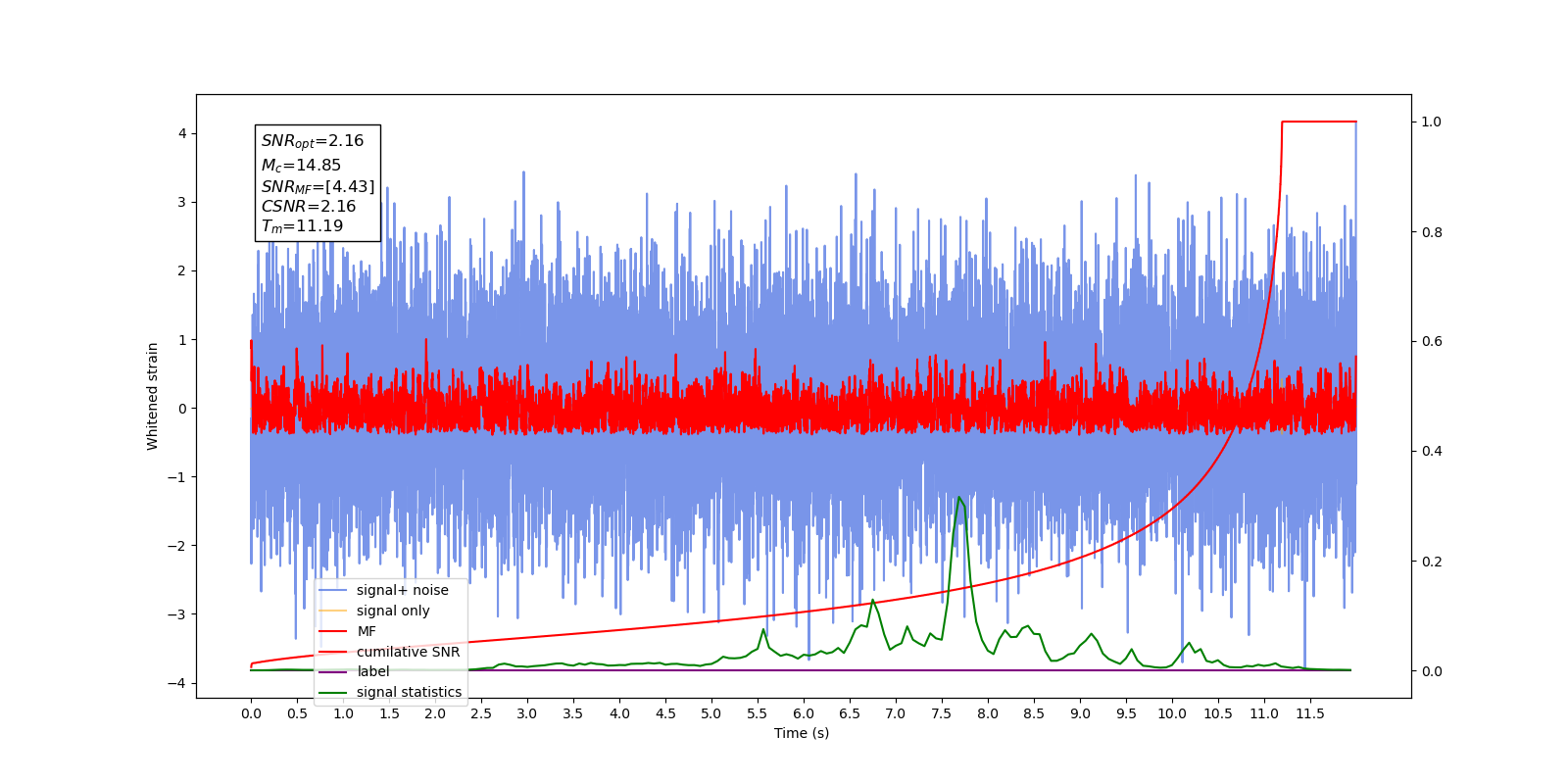The height and width of the screenshot is (784, 1568).
Task: Click the blue line sample beside "signal+ noise"
Action: (x=333, y=590)
